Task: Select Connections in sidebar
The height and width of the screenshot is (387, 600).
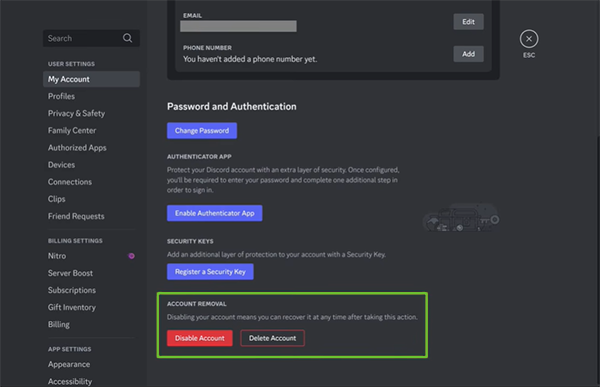Action: tap(91, 182)
